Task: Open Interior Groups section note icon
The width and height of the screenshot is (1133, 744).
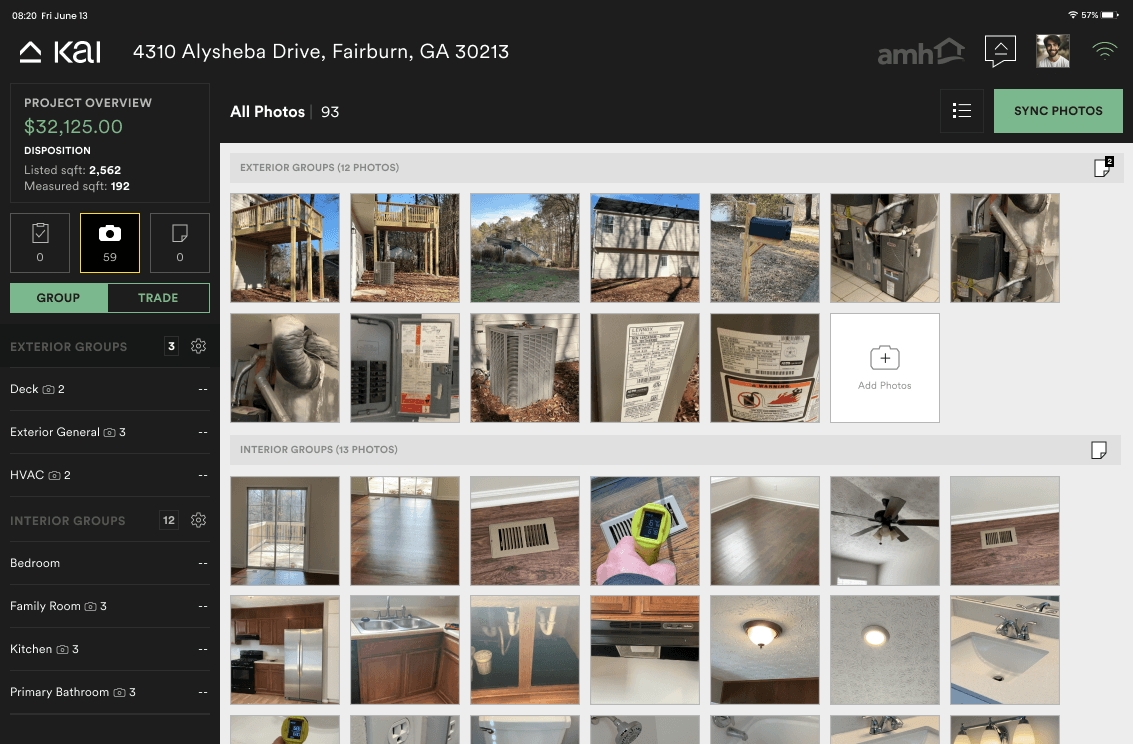Action: click(x=1098, y=450)
